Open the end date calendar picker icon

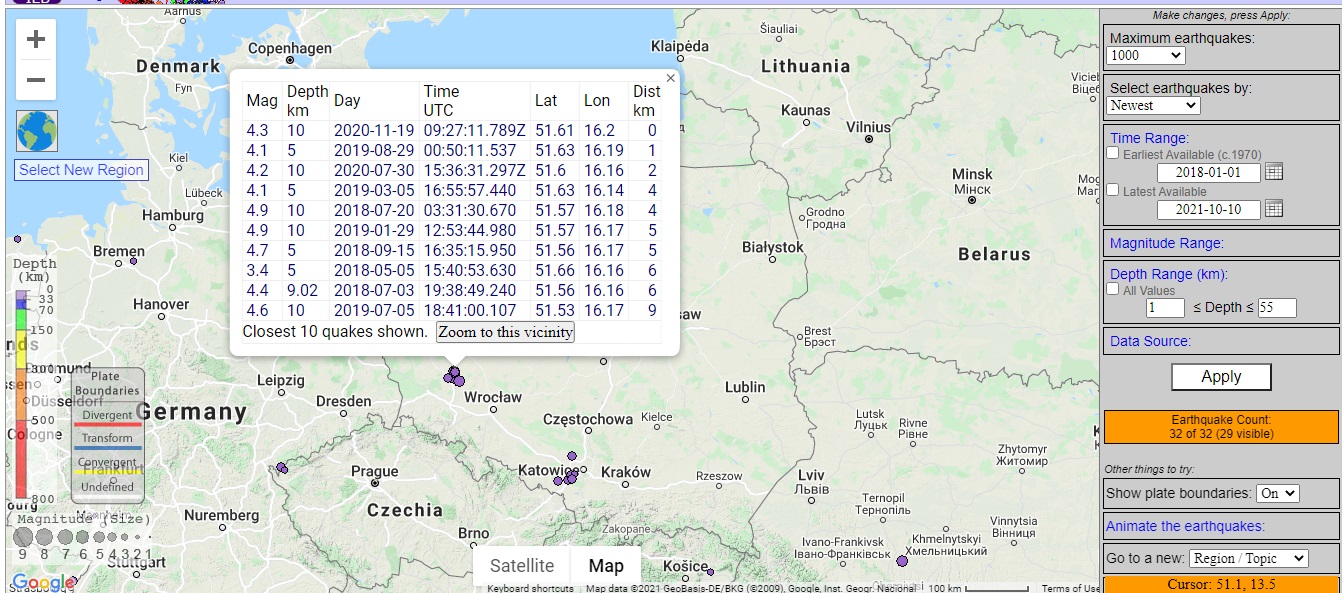pyautogui.click(x=1274, y=208)
